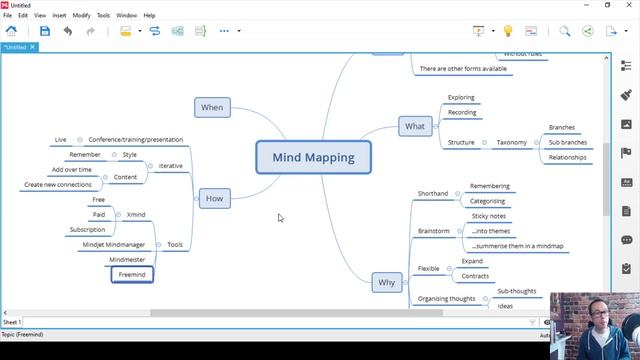Click the horizontal scrollbar thumb
Viewport: 640px width, 360px height.
(x=296, y=313)
